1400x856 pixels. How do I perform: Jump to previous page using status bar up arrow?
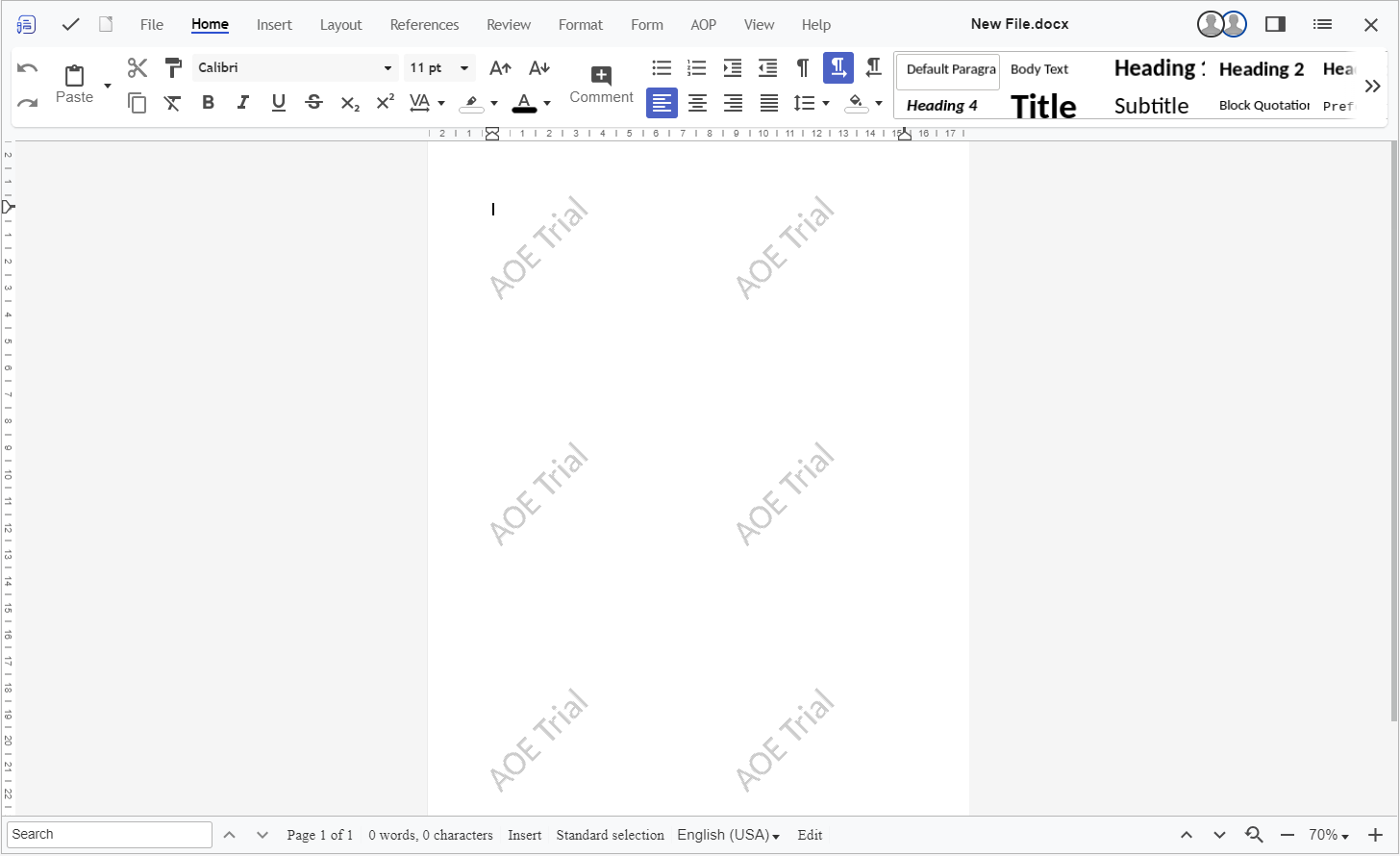[1187, 835]
